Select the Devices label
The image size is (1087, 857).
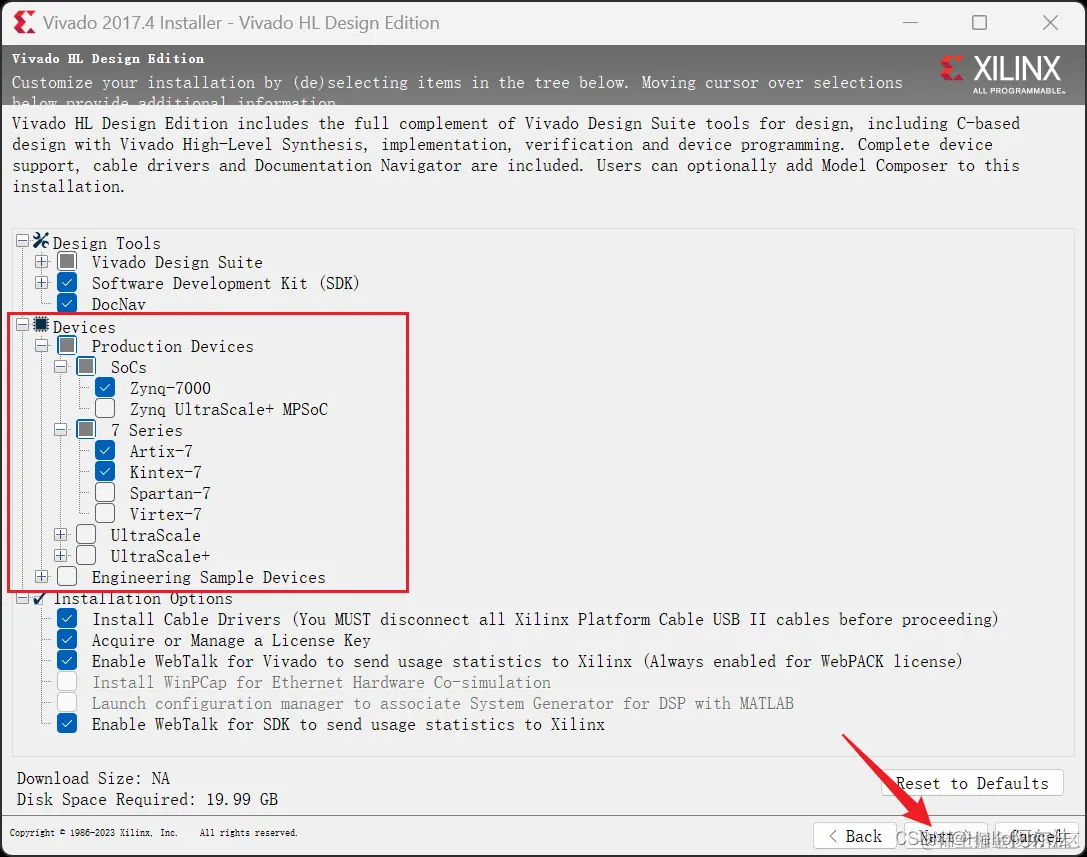(84, 327)
